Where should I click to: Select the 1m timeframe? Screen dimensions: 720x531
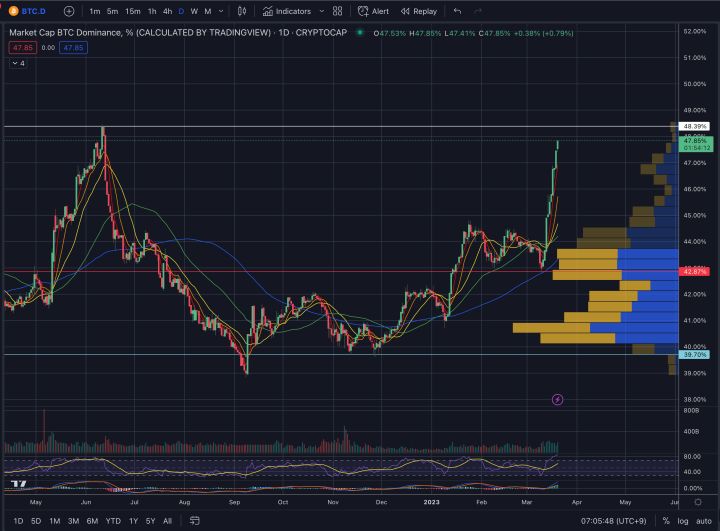coord(95,11)
